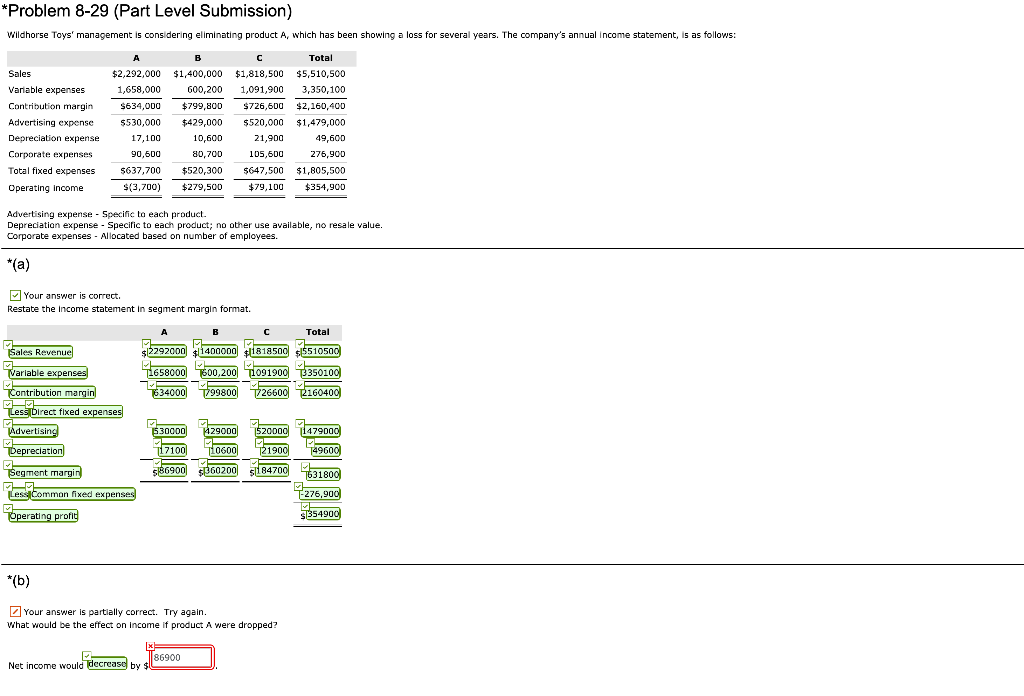Open the Variable expenses row label dropdown

point(48,373)
